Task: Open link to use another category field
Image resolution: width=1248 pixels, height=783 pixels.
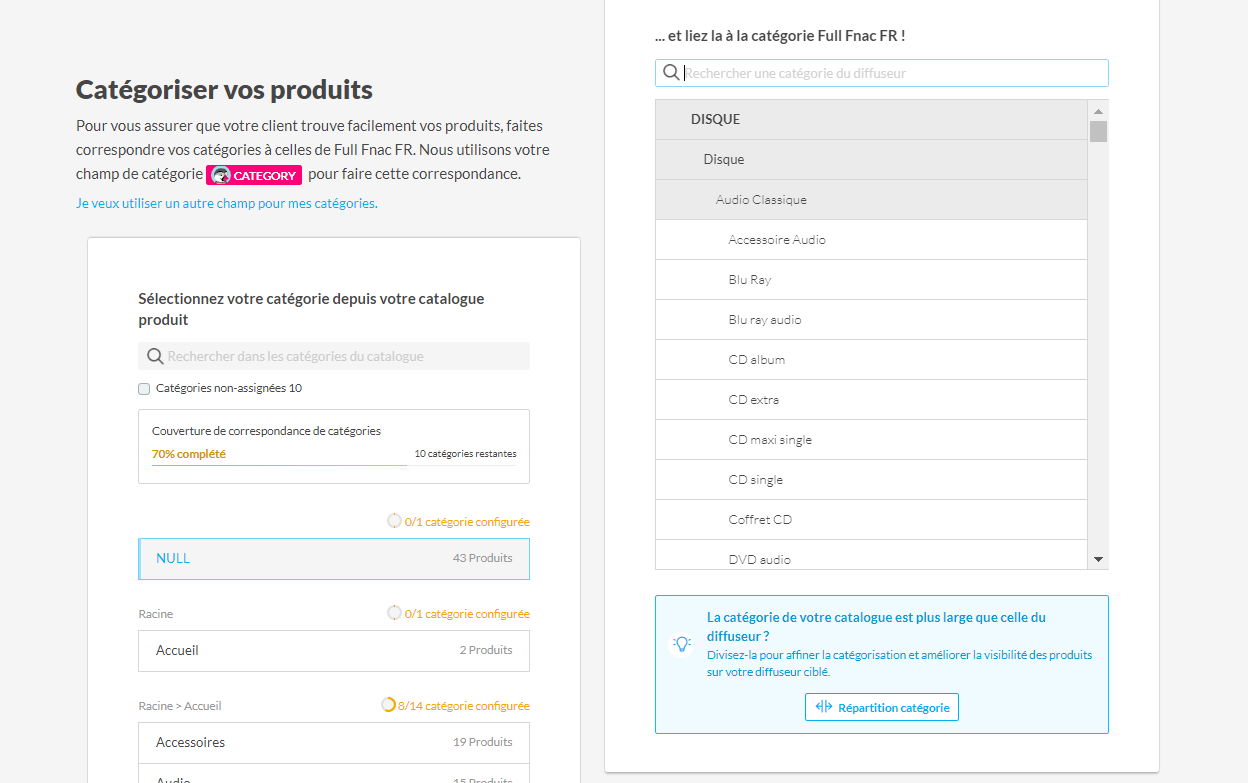Action: tap(227, 203)
